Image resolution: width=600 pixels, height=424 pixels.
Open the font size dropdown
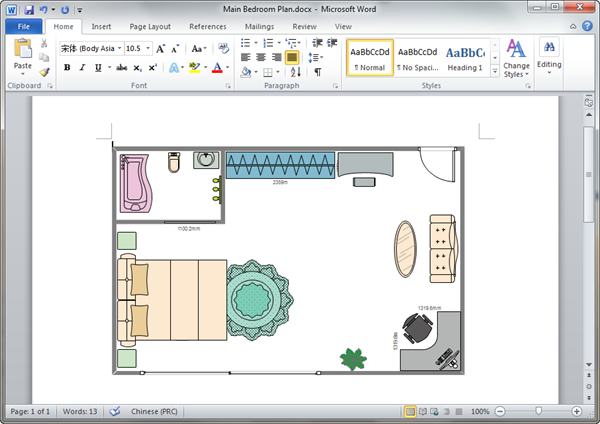point(147,48)
